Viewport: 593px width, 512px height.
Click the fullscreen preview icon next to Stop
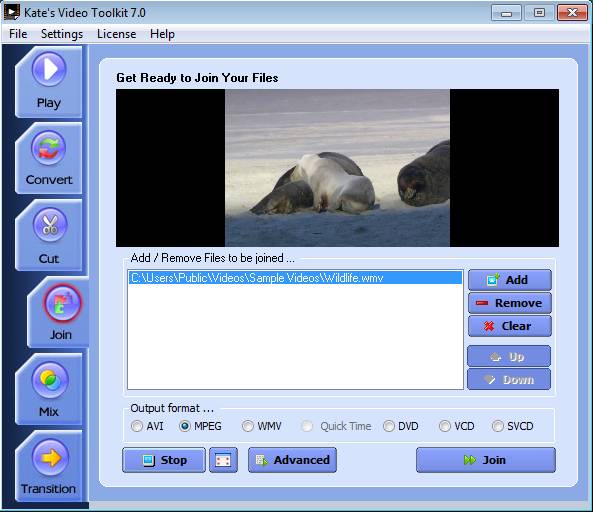pos(223,460)
